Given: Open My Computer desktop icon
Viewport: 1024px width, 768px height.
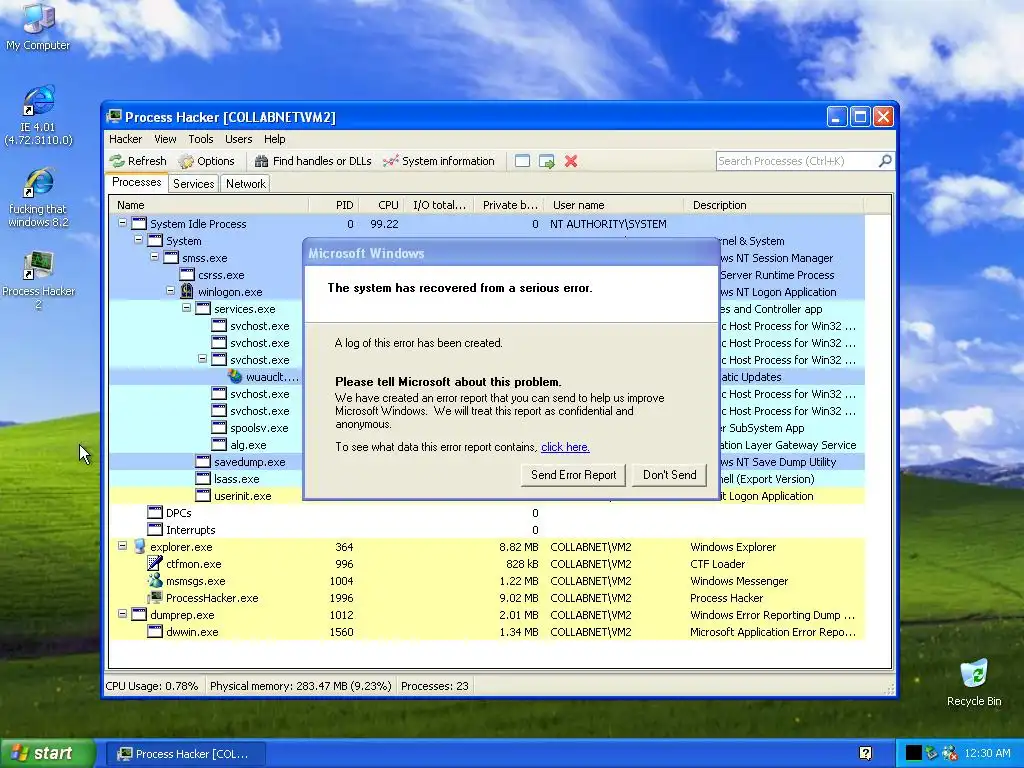Looking at the screenshot, I should click(x=38, y=26).
